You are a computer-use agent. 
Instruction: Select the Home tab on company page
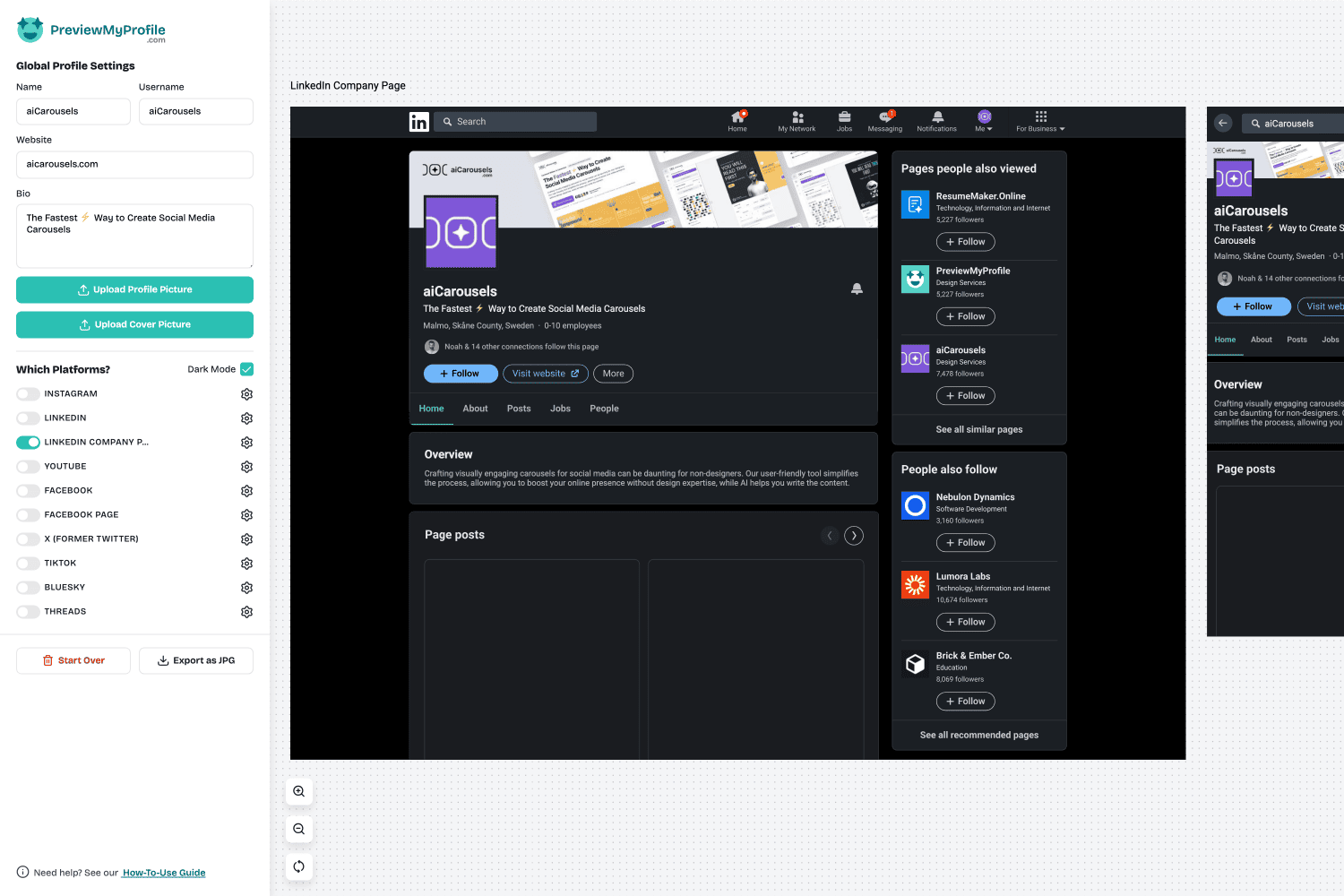[431, 409]
